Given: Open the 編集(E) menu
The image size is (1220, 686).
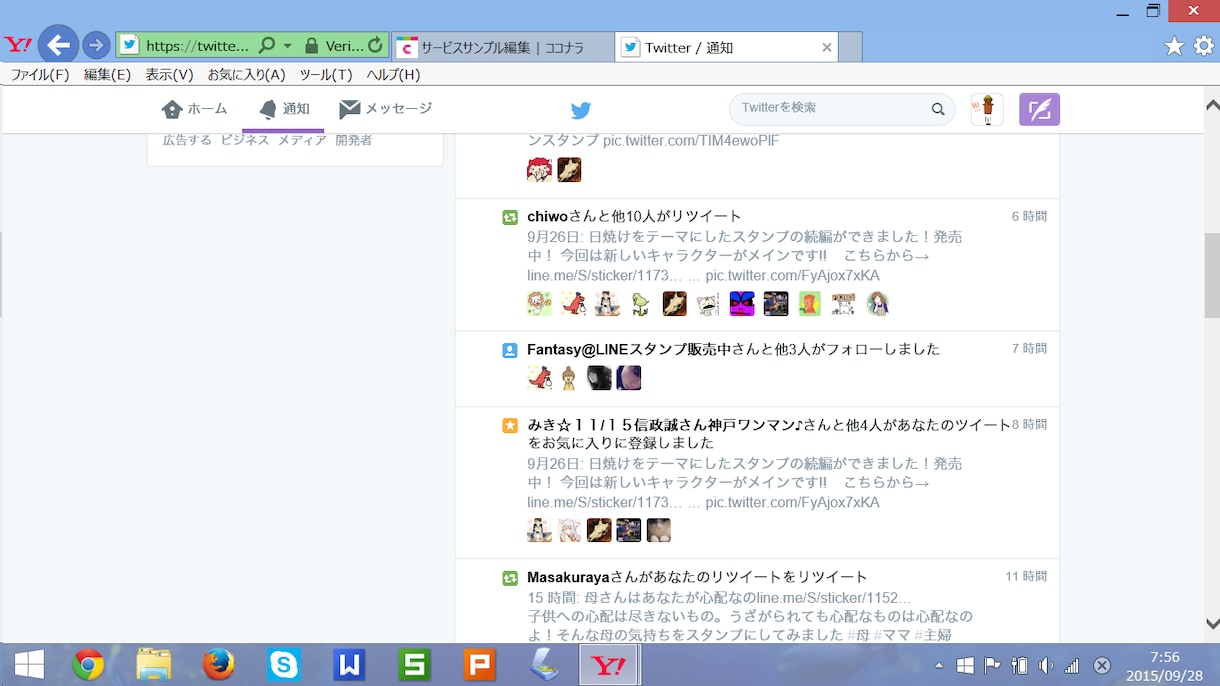Looking at the screenshot, I should coord(107,75).
